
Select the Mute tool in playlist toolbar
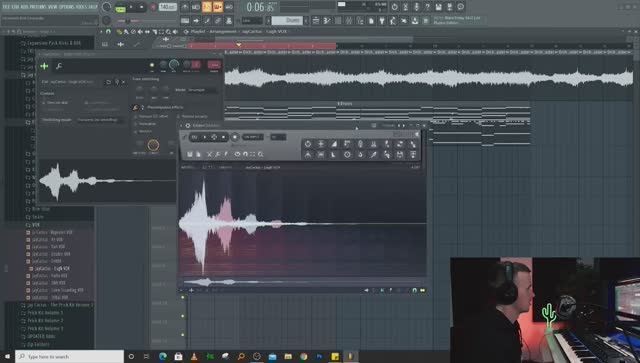[x=140, y=31]
